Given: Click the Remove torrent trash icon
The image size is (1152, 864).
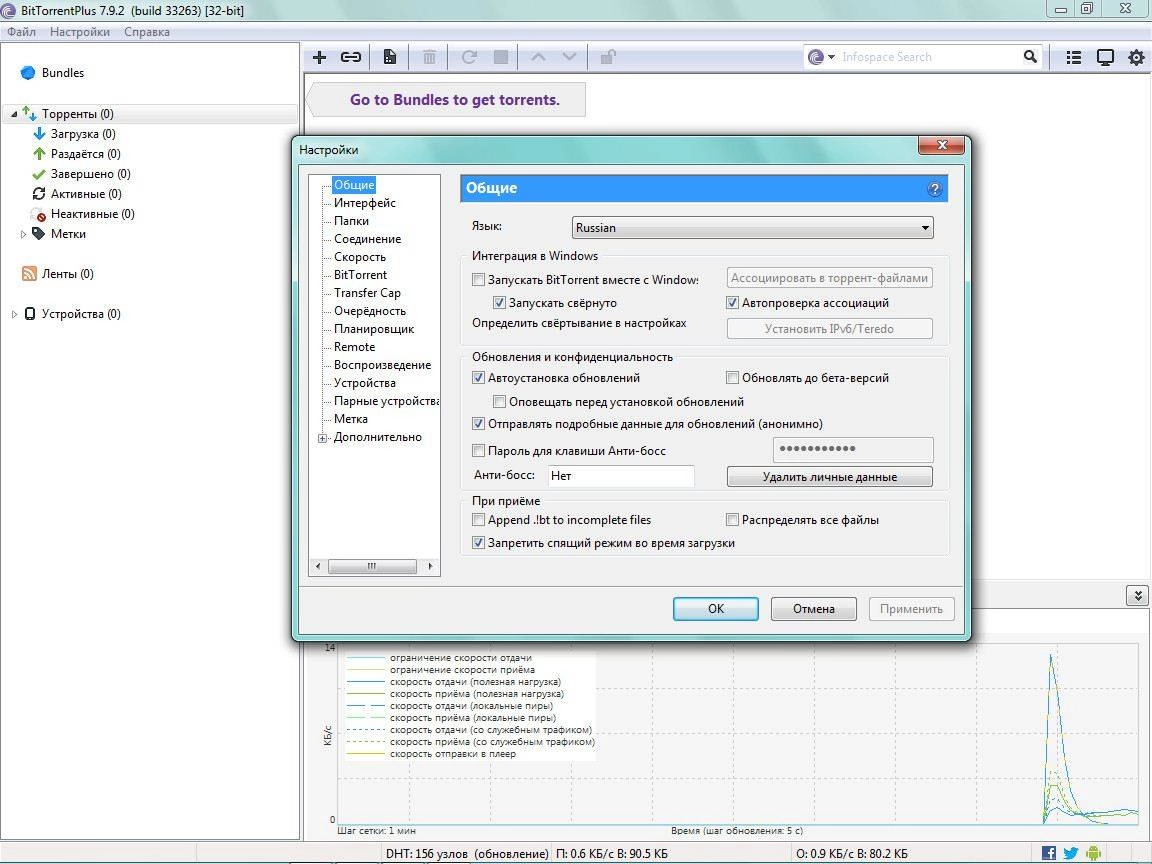Looking at the screenshot, I should (x=430, y=57).
